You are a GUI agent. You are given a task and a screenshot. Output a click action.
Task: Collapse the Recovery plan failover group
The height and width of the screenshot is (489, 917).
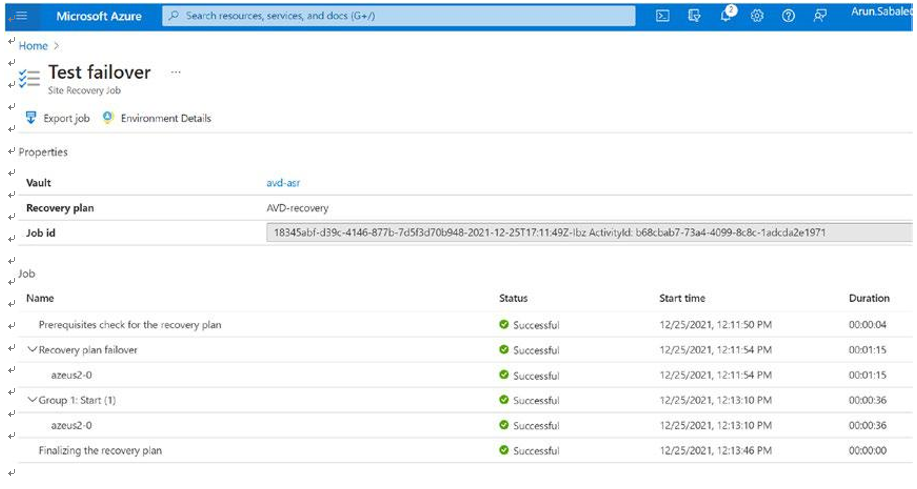[x=32, y=349]
